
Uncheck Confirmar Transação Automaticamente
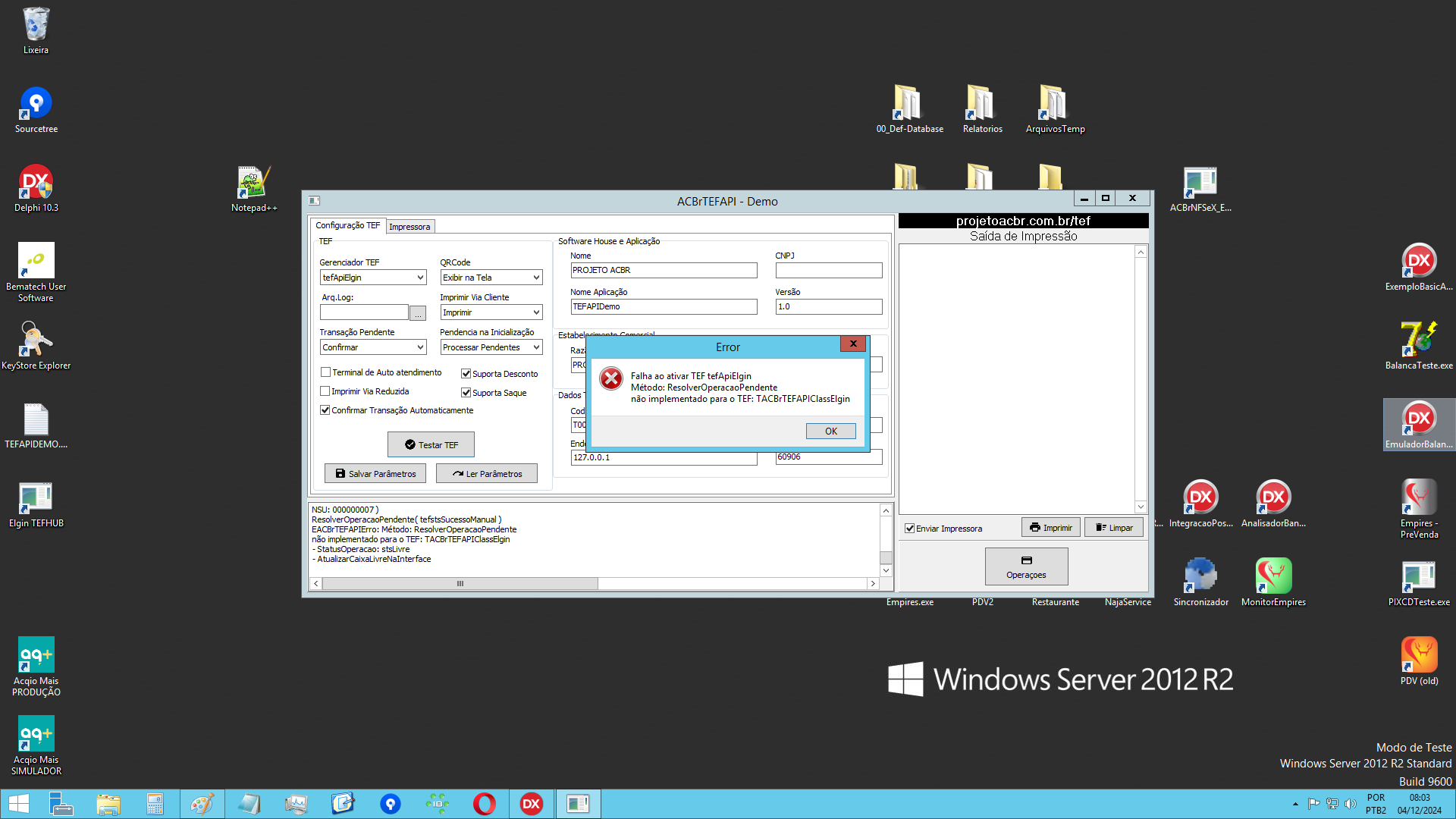(x=325, y=410)
